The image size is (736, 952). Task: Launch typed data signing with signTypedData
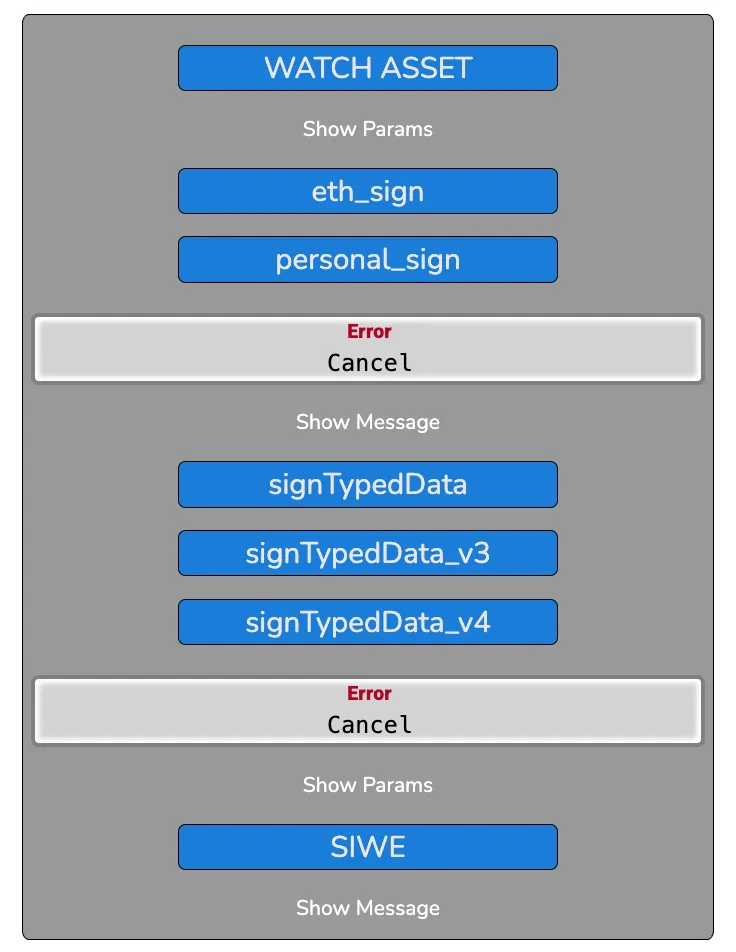(x=367, y=484)
